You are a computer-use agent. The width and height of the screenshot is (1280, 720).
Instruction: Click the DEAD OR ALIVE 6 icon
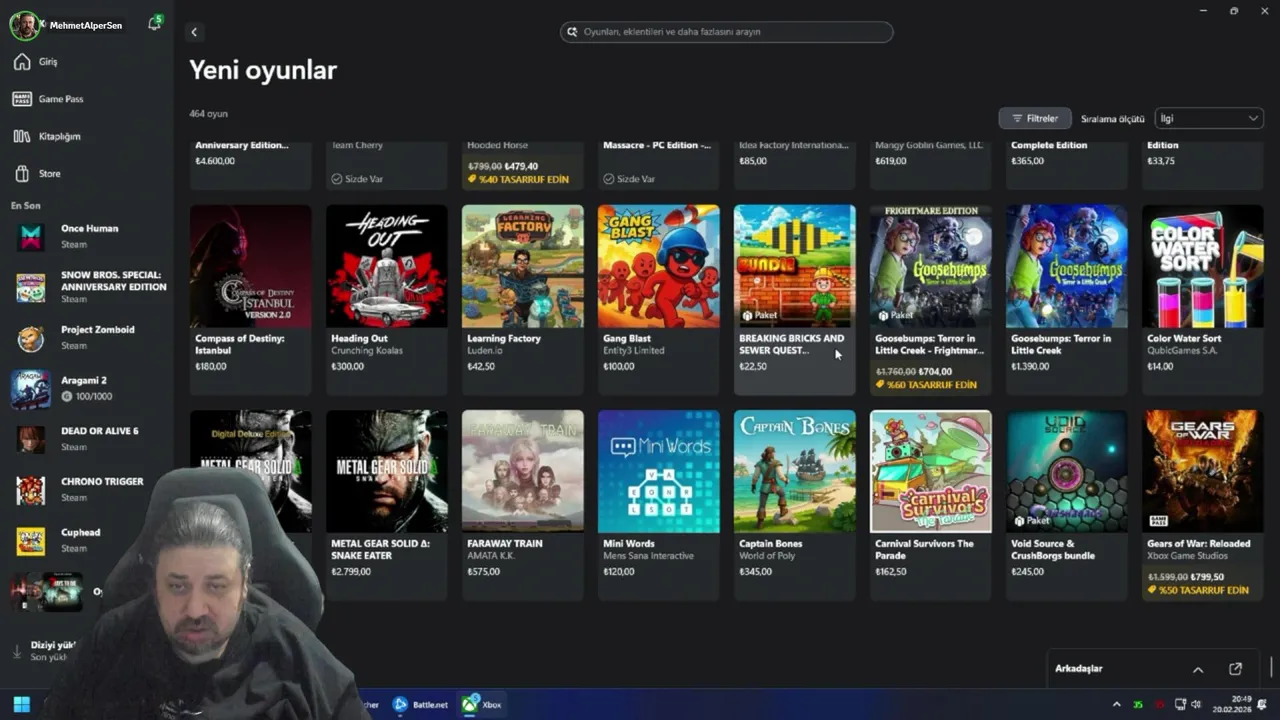pos(30,440)
